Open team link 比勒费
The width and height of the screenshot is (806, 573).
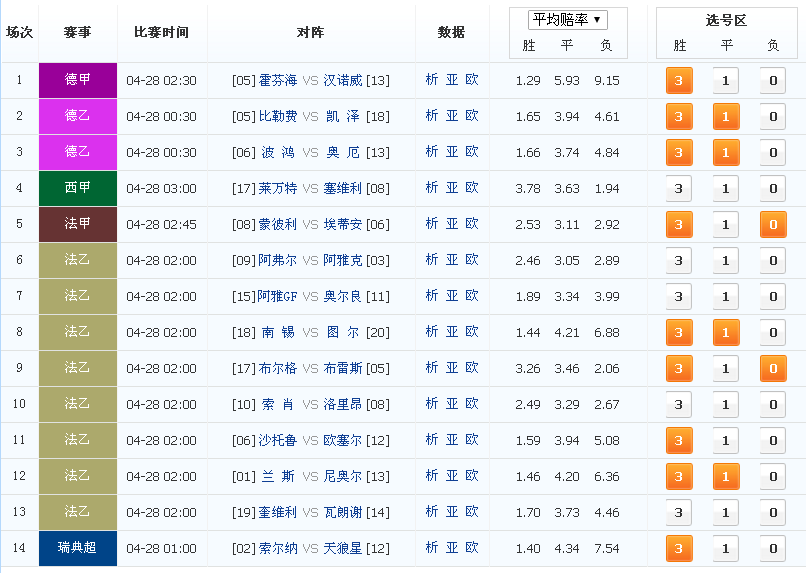(278, 116)
